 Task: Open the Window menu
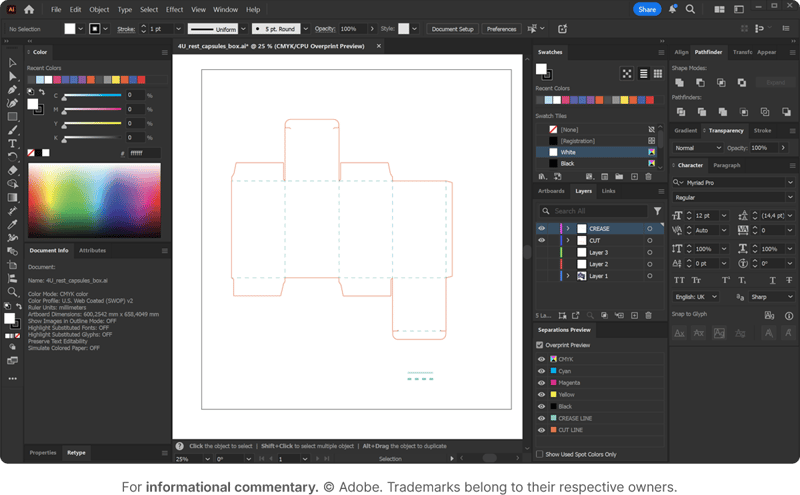225,9
